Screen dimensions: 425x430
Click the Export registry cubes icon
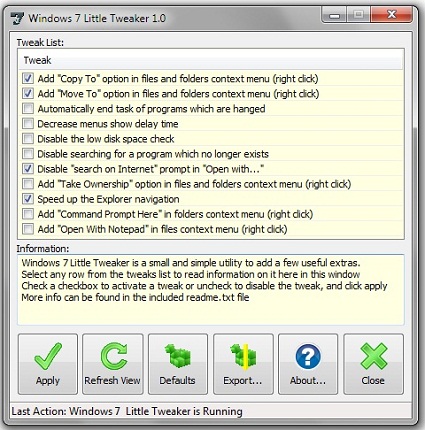[x=243, y=357]
